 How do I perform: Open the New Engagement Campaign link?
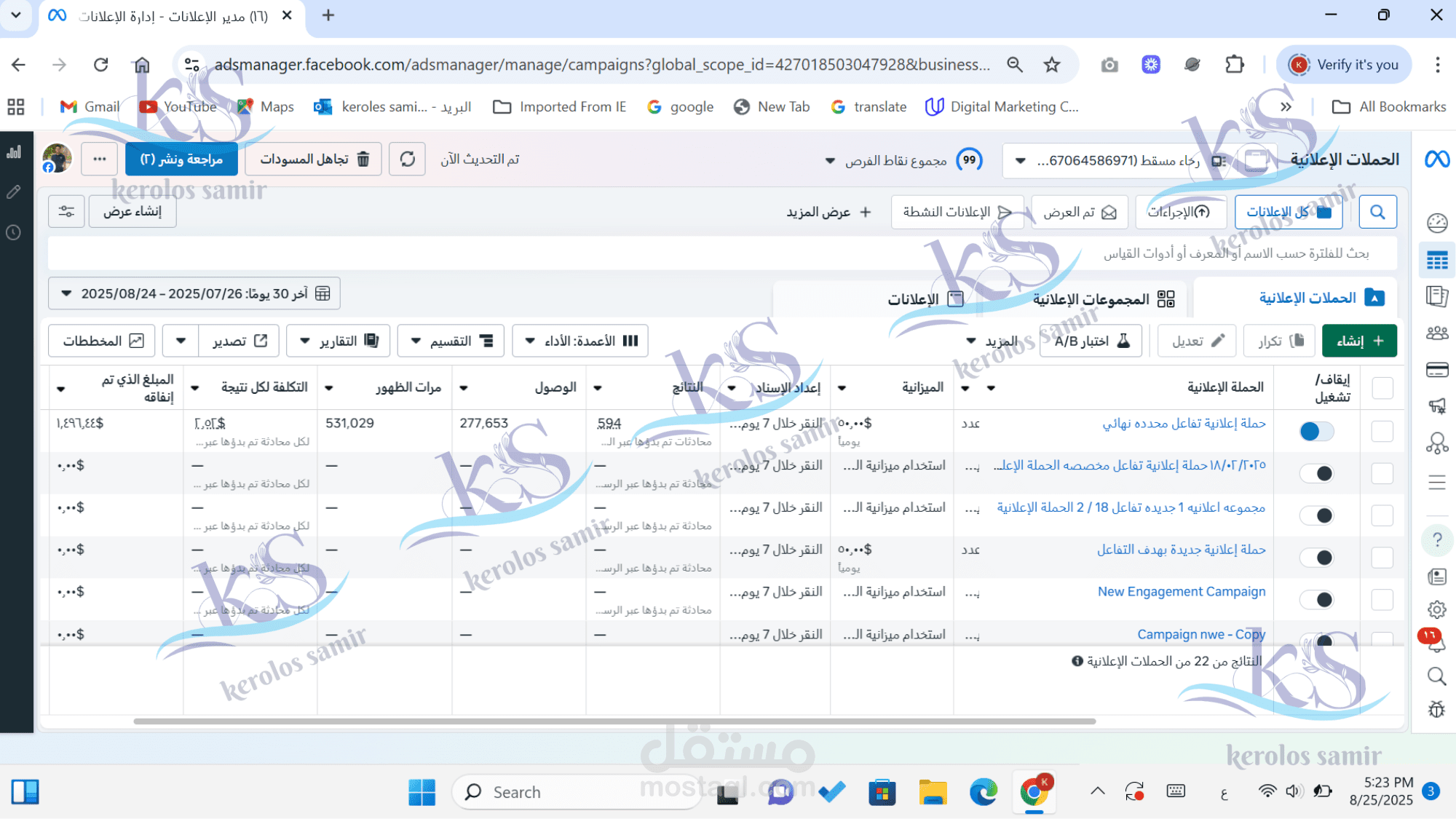[x=1181, y=591]
